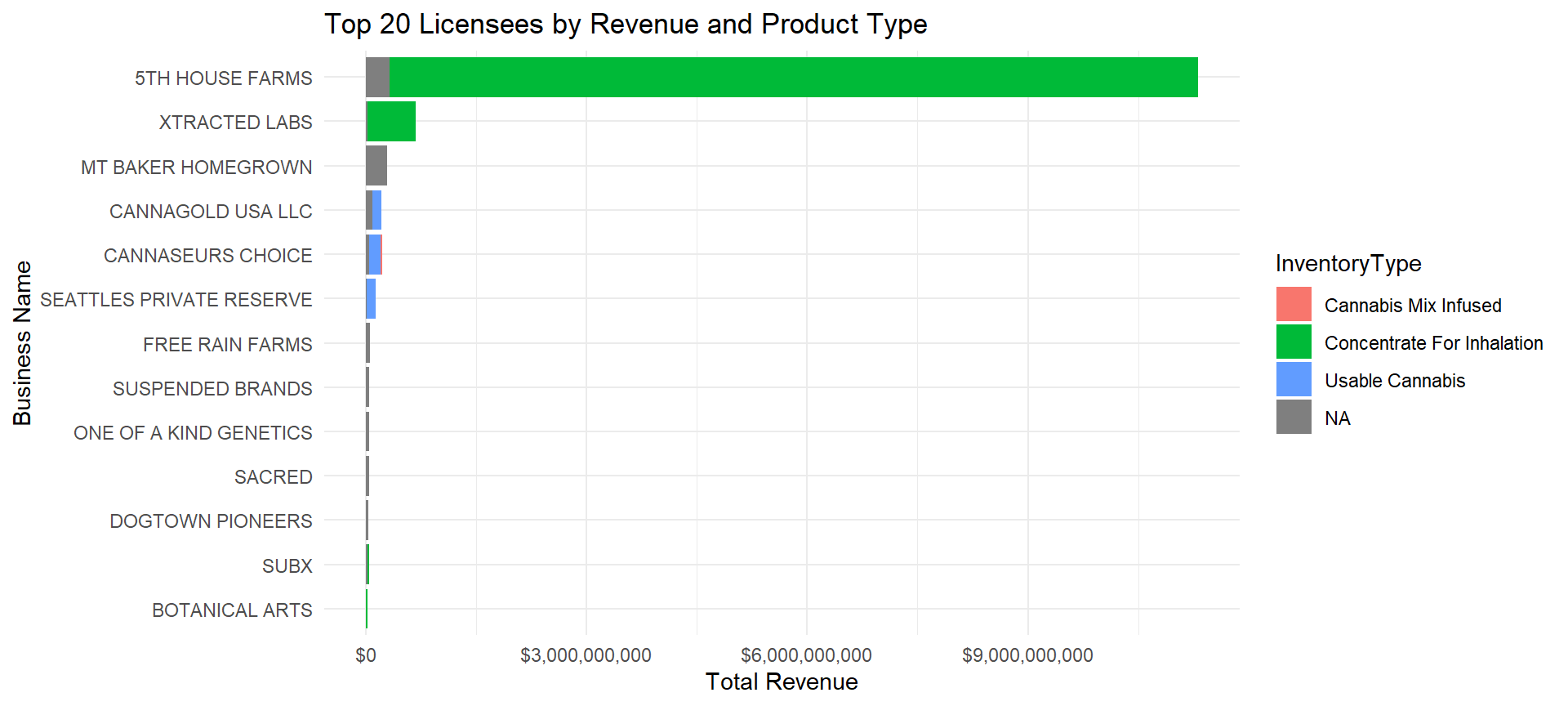Select the blue SEATTLES PRIVATE RESERVE bar

(371, 299)
